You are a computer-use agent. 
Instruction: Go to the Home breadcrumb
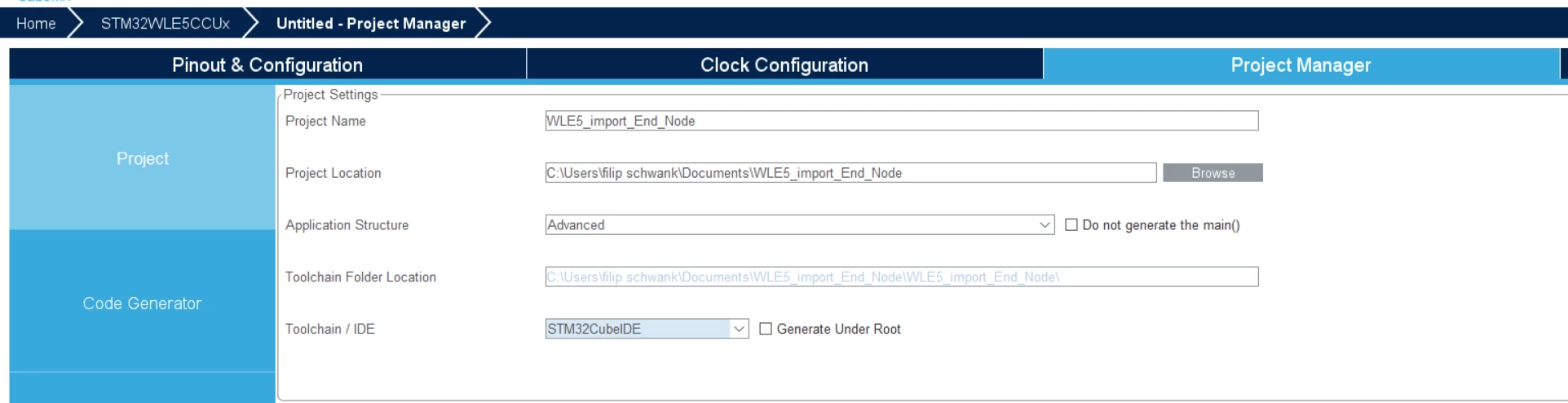point(36,24)
